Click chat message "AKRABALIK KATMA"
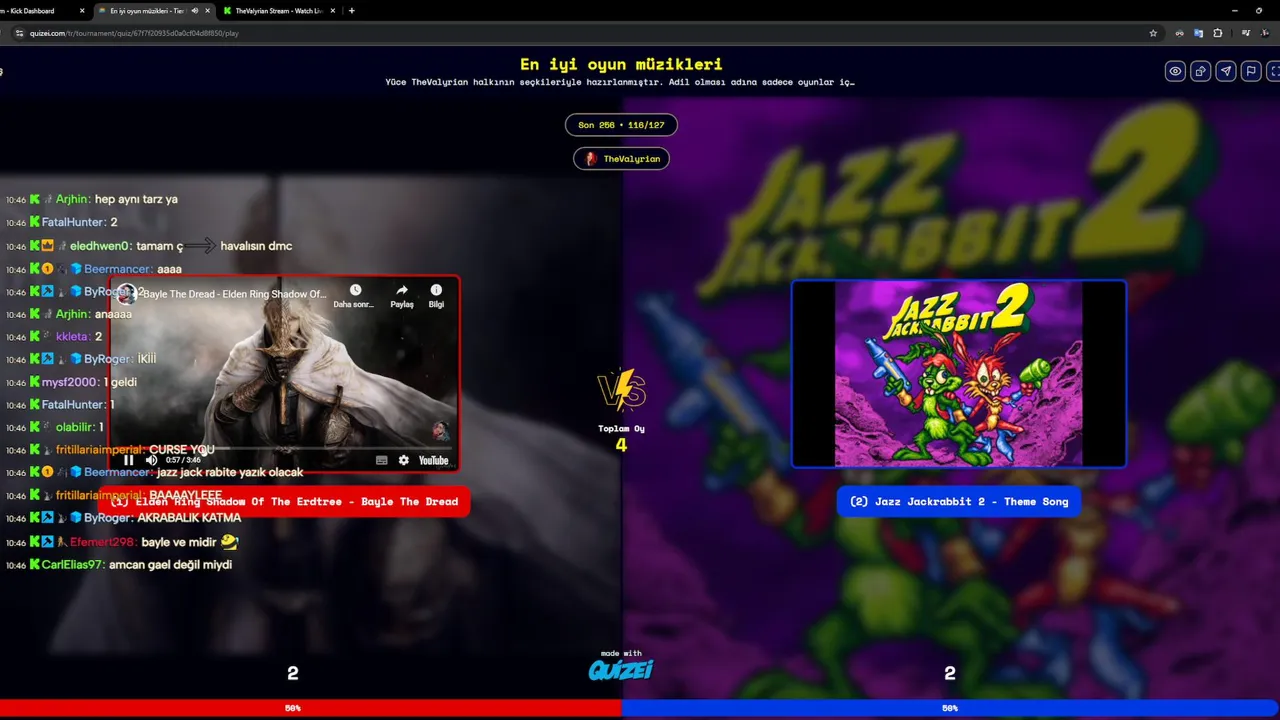 coord(189,518)
